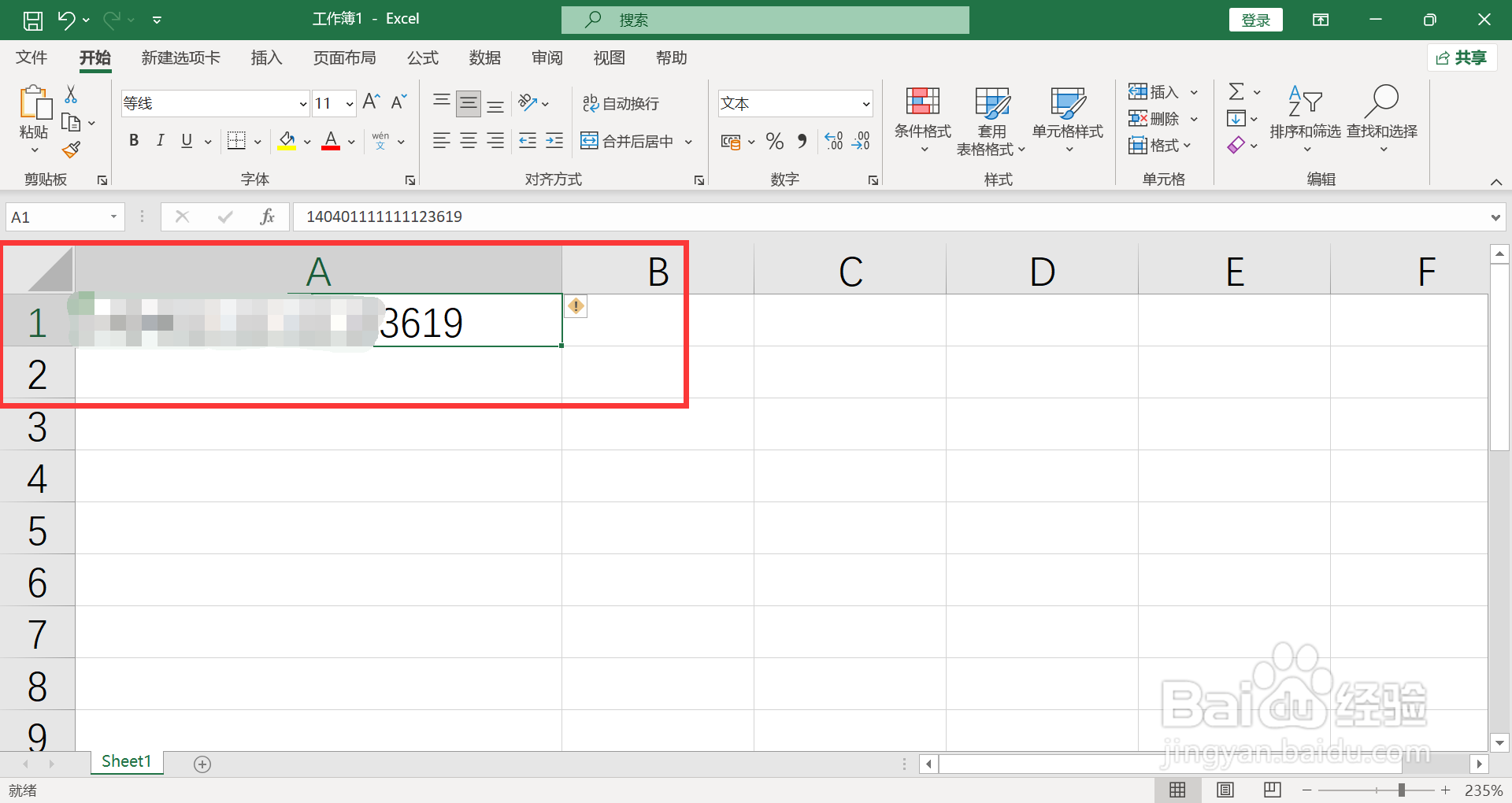Toggle Italic formatting
Image resolution: width=1512 pixels, height=803 pixels.
(x=161, y=141)
